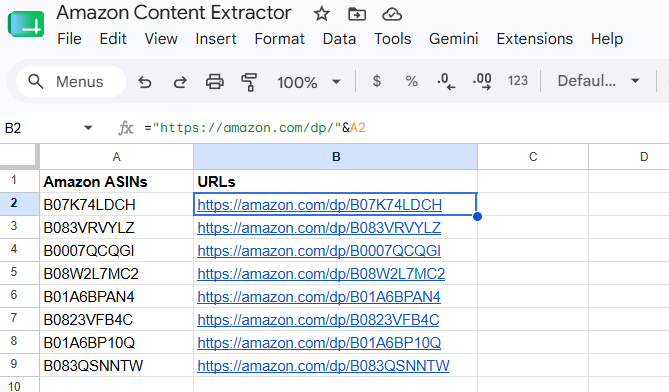The height and width of the screenshot is (392, 669).
Task: Open the Default font dropdown
Action: pyautogui.click(x=598, y=81)
